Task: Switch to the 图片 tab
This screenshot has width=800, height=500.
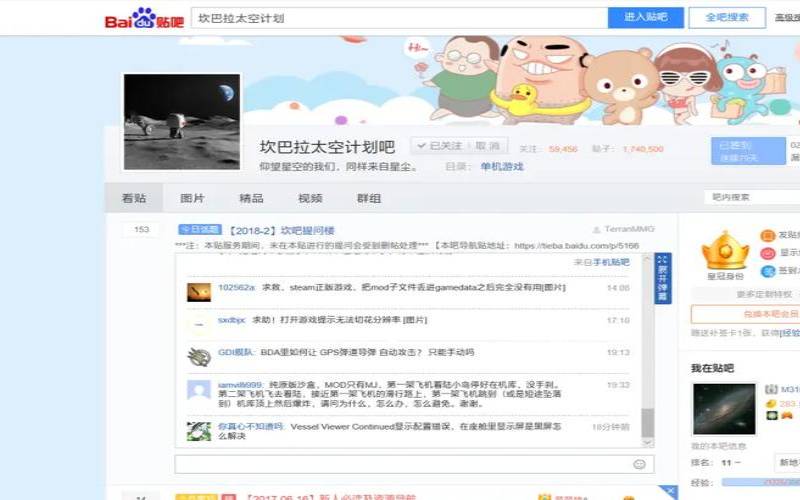Action: 192,198
